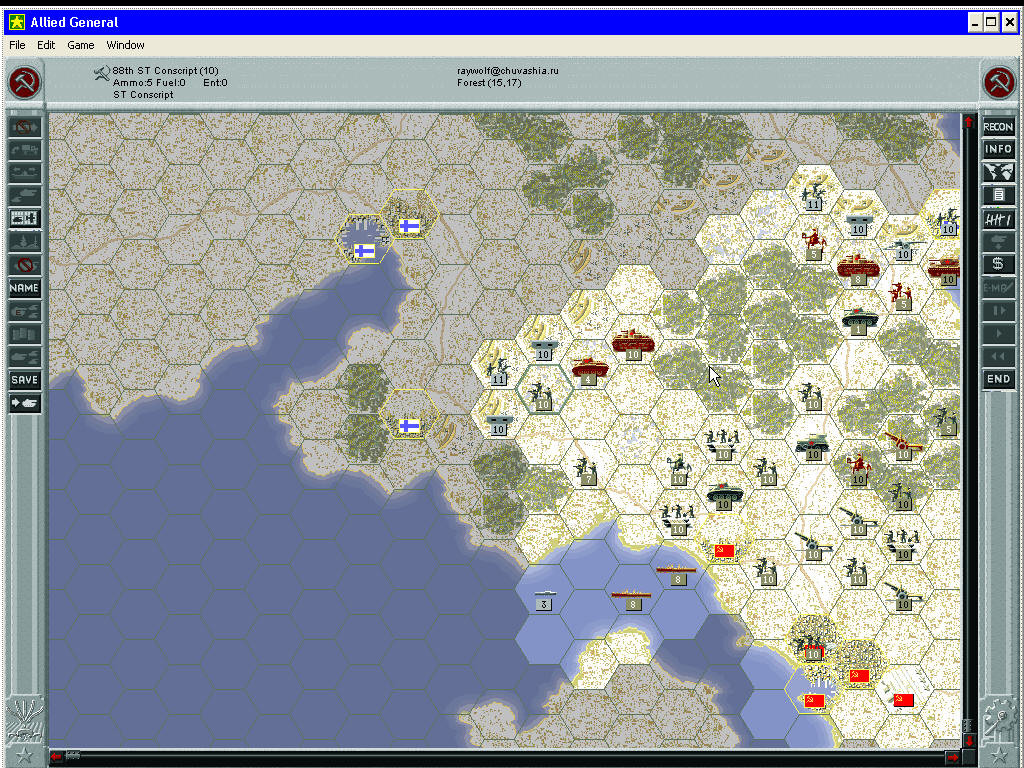Open the Window menu
The height and width of the screenshot is (768, 1024).
[x=125, y=45]
